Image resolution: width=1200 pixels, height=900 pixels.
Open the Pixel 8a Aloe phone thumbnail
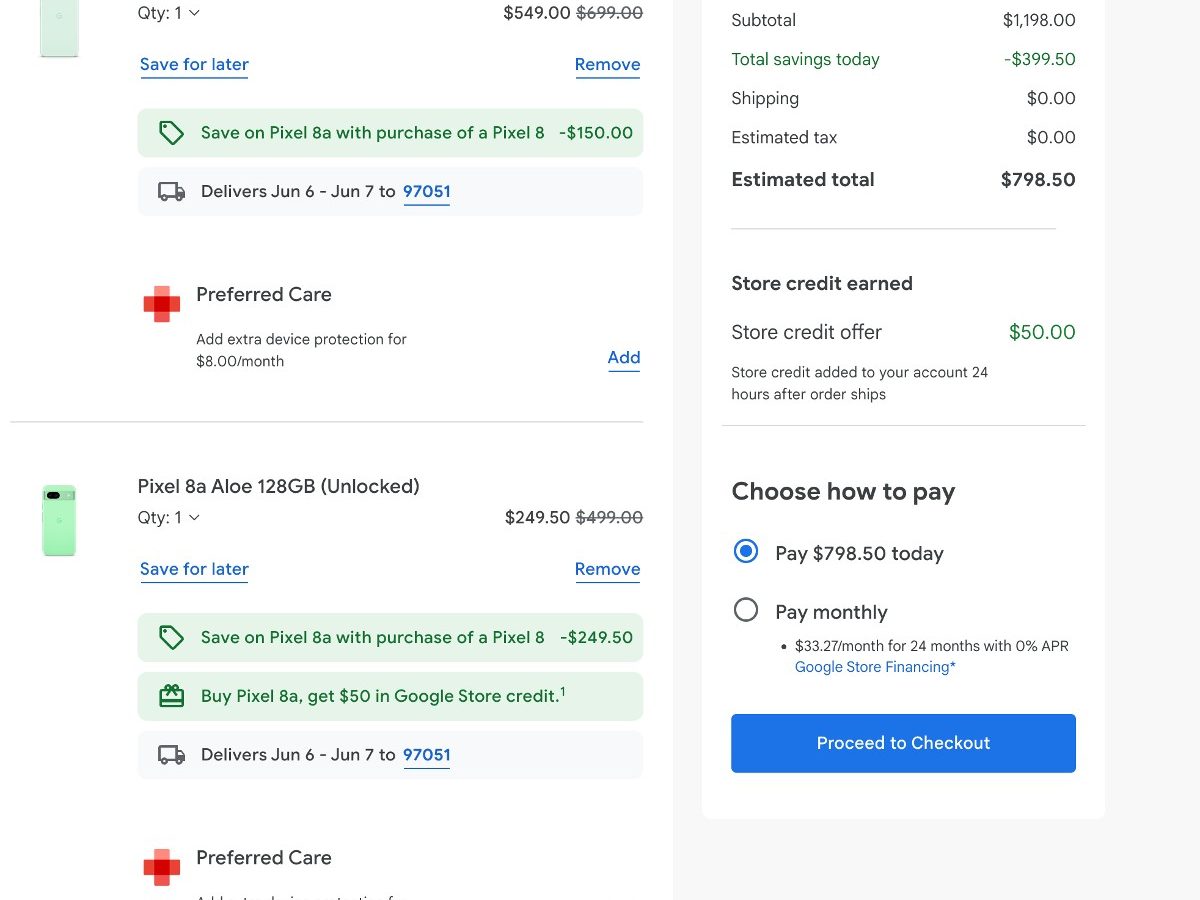coord(59,520)
